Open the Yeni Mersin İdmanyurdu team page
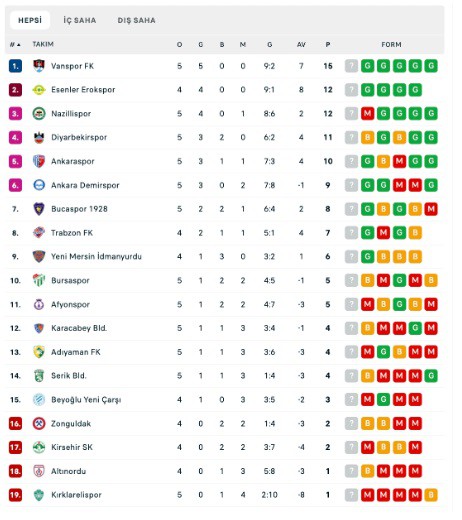The image size is (462, 520). click(96, 256)
